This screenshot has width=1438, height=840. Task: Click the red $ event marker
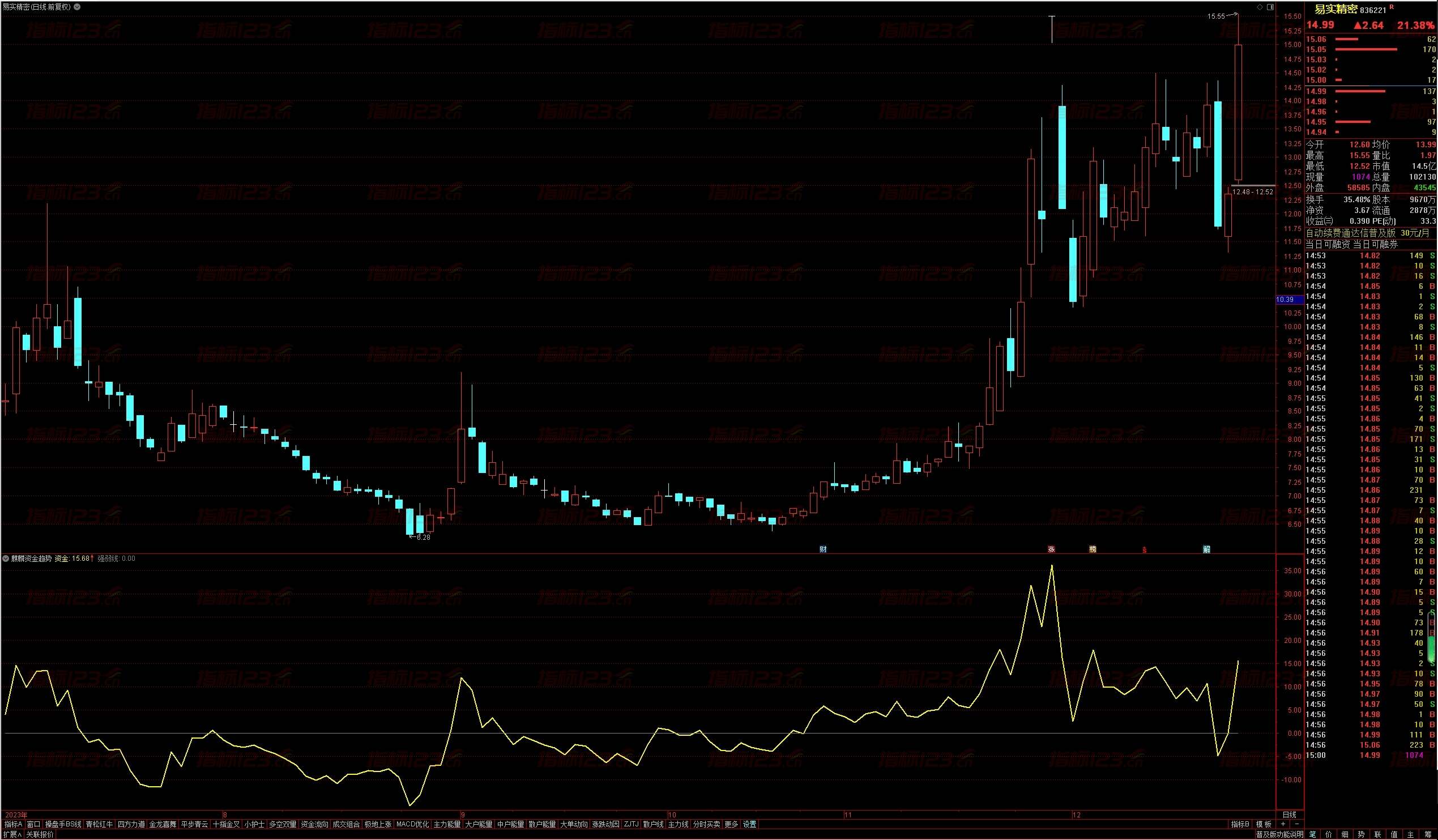1144,549
